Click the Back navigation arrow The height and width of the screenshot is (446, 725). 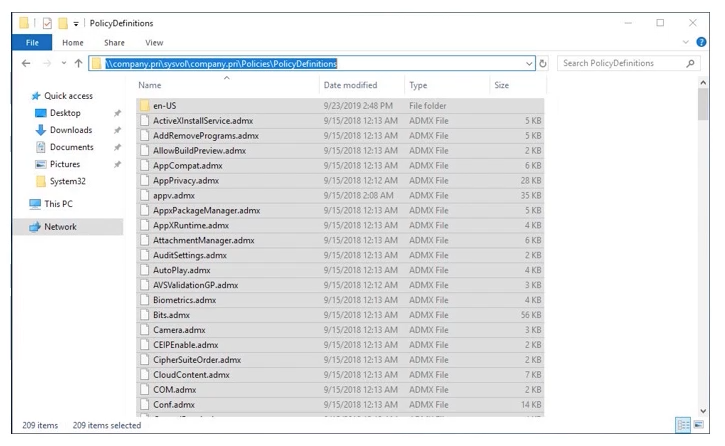tap(26, 63)
